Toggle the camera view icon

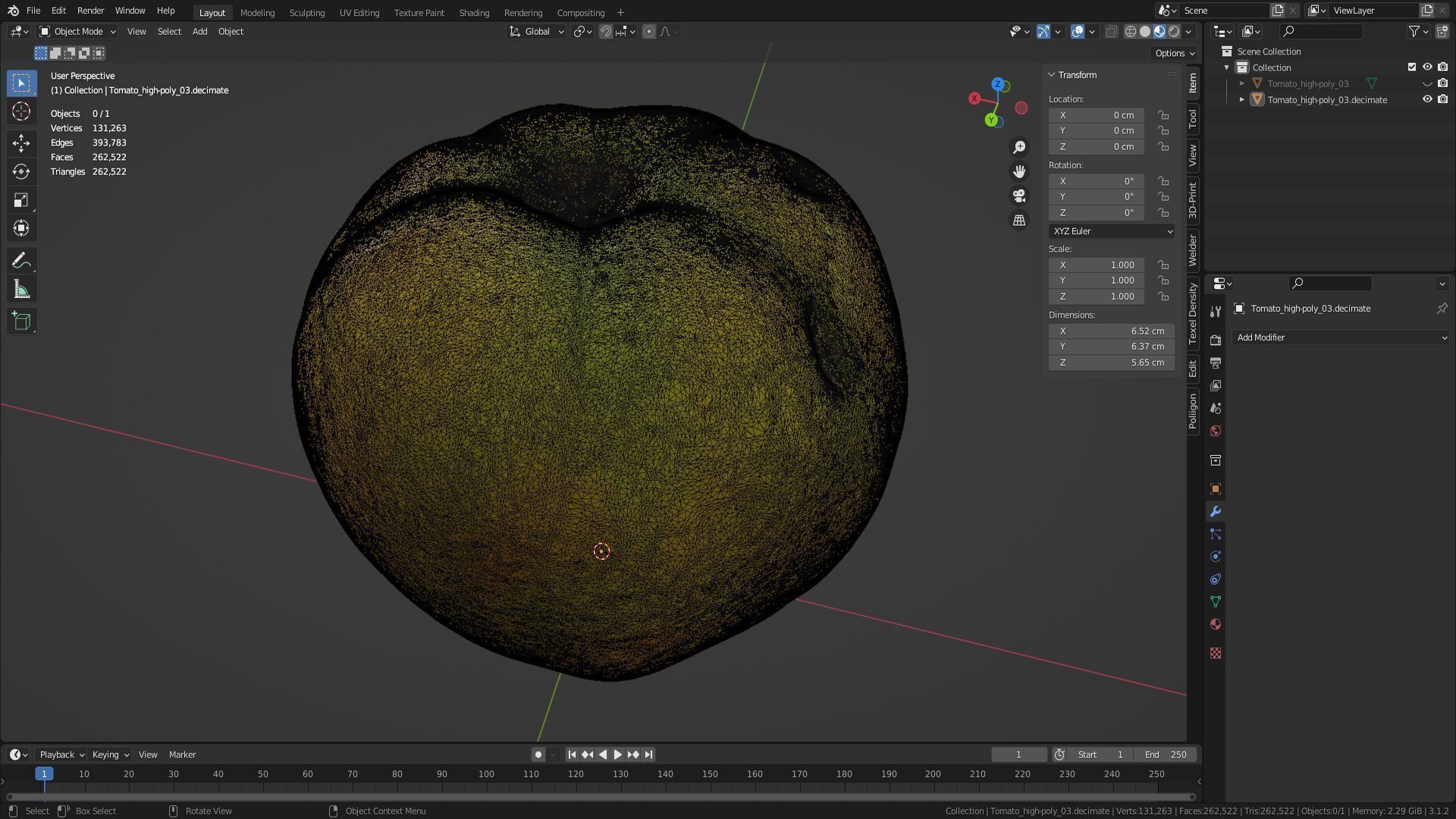[1019, 196]
